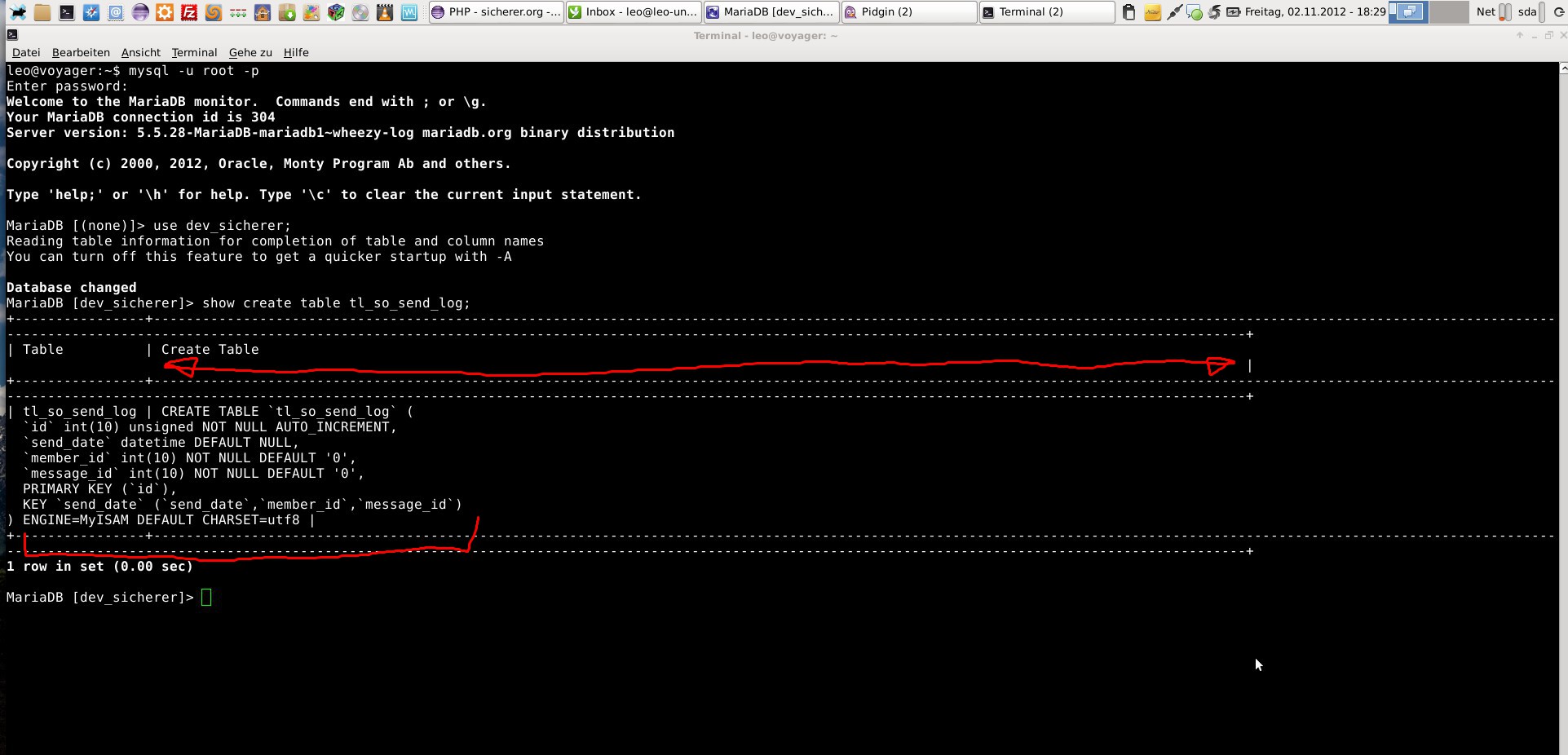Click the terminal prompt cursor line
Screen dimensions: 1568x755
click(206, 598)
